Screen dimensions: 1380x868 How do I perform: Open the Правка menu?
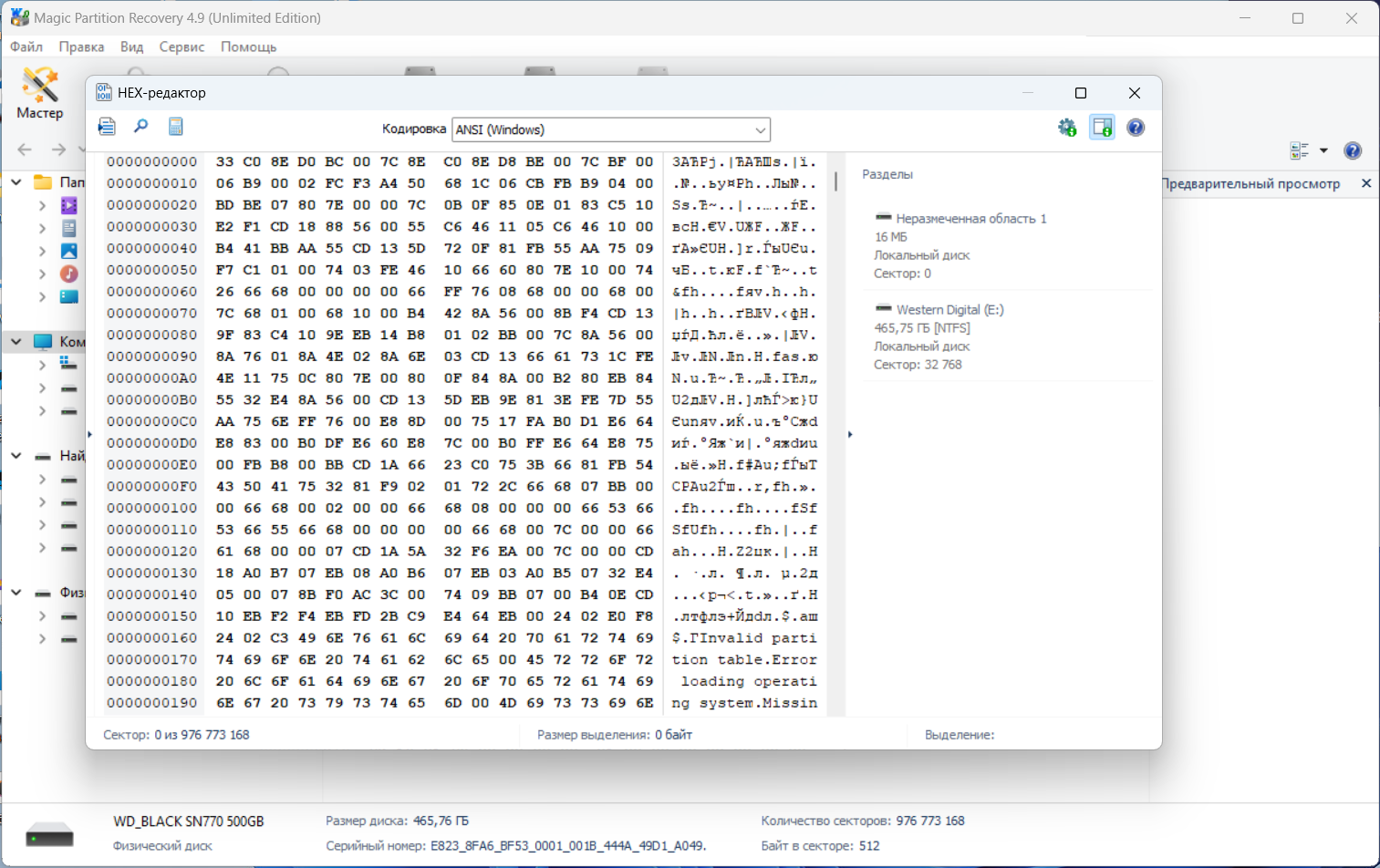tap(81, 46)
